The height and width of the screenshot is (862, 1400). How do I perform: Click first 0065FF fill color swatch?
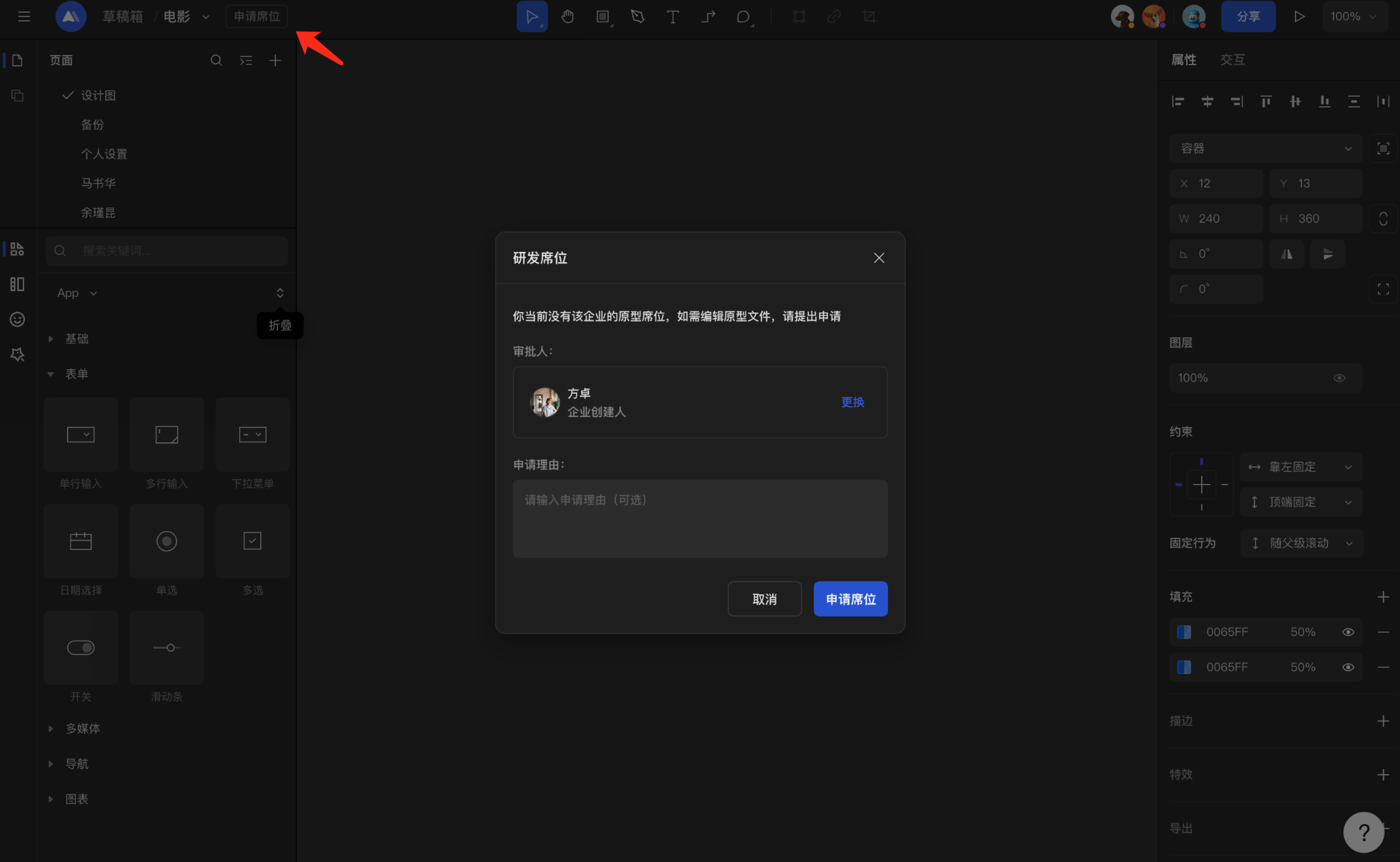pyautogui.click(x=1184, y=632)
